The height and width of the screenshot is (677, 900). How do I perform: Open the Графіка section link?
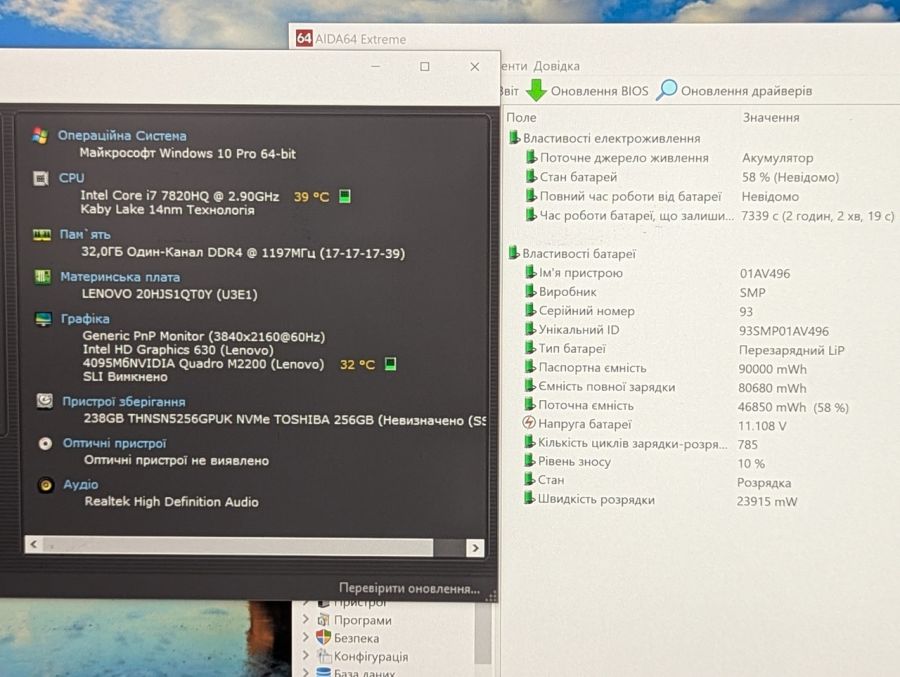click(x=86, y=319)
